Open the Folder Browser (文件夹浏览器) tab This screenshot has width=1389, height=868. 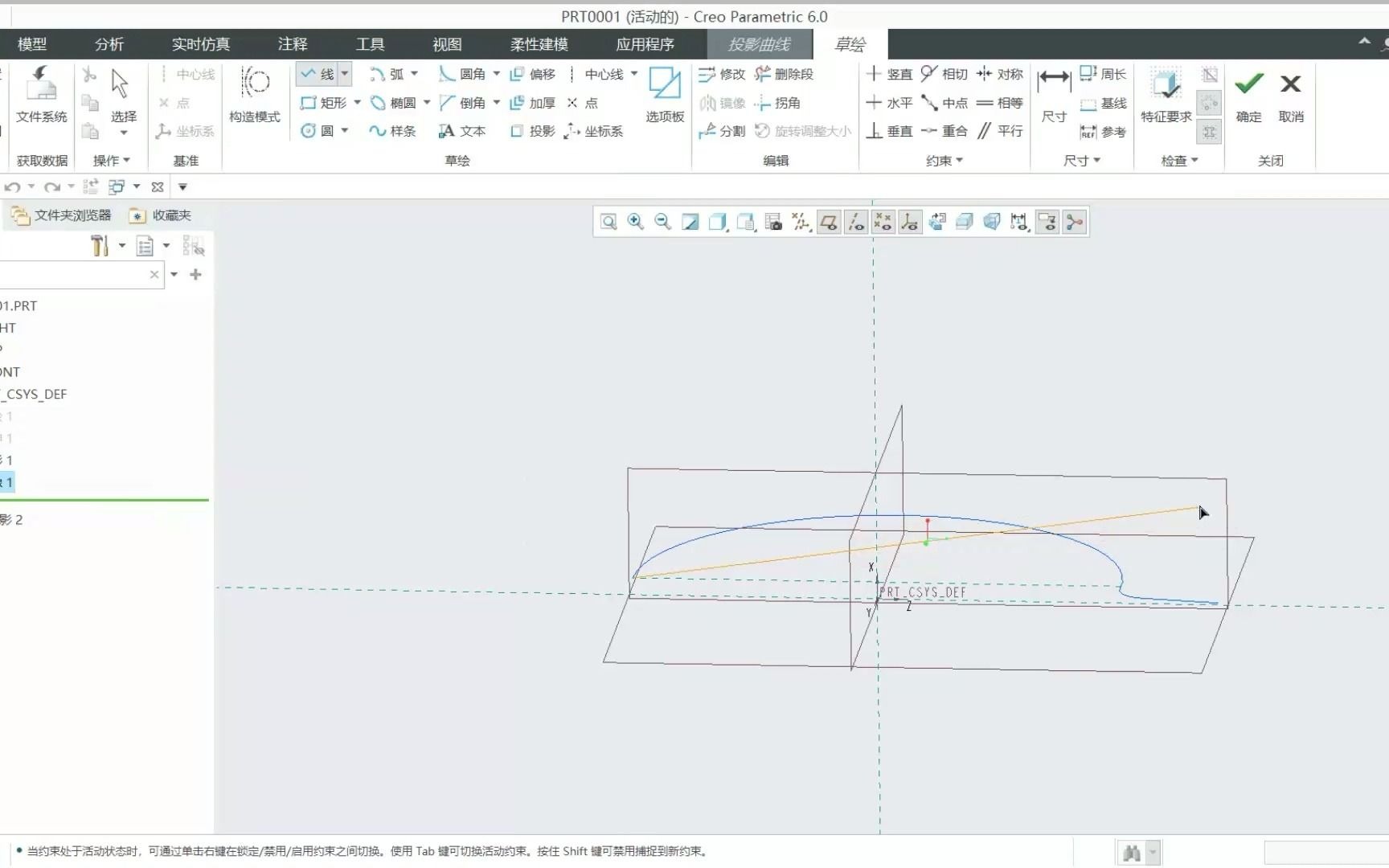tap(61, 215)
